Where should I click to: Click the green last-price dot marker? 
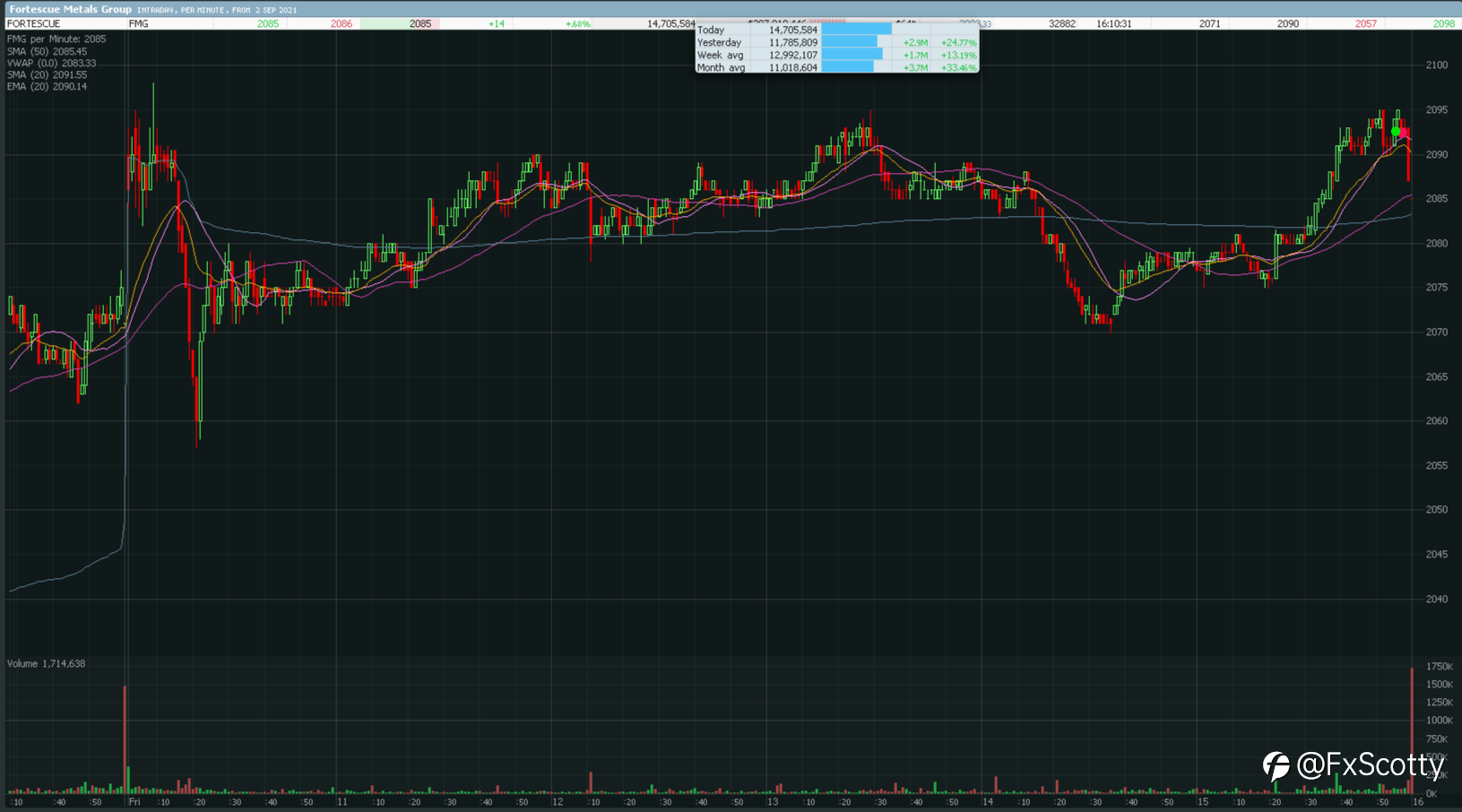pyautogui.click(x=1396, y=132)
